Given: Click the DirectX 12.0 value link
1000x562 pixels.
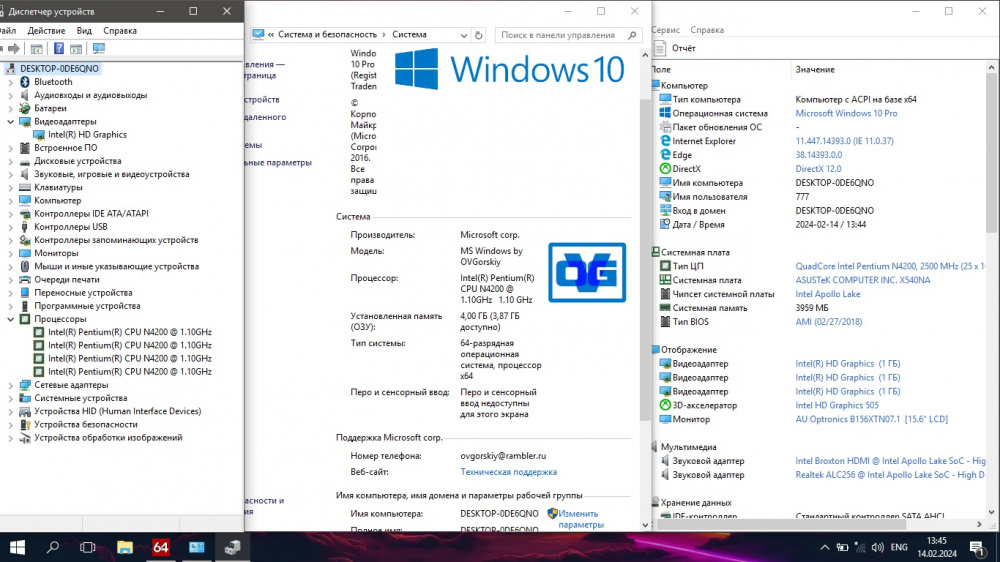Looking at the screenshot, I should point(818,169).
